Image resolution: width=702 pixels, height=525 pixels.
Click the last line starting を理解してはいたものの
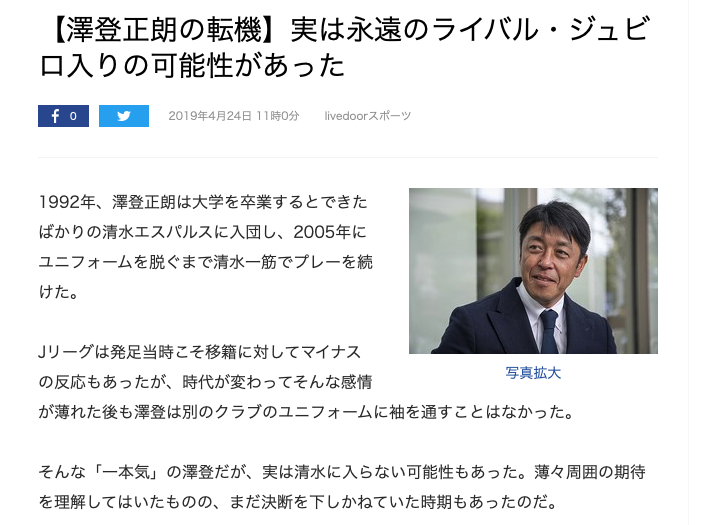point(298,502)
